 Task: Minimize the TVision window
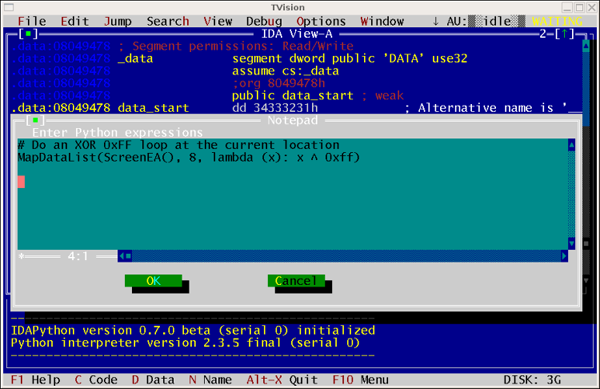pos(567,7)
